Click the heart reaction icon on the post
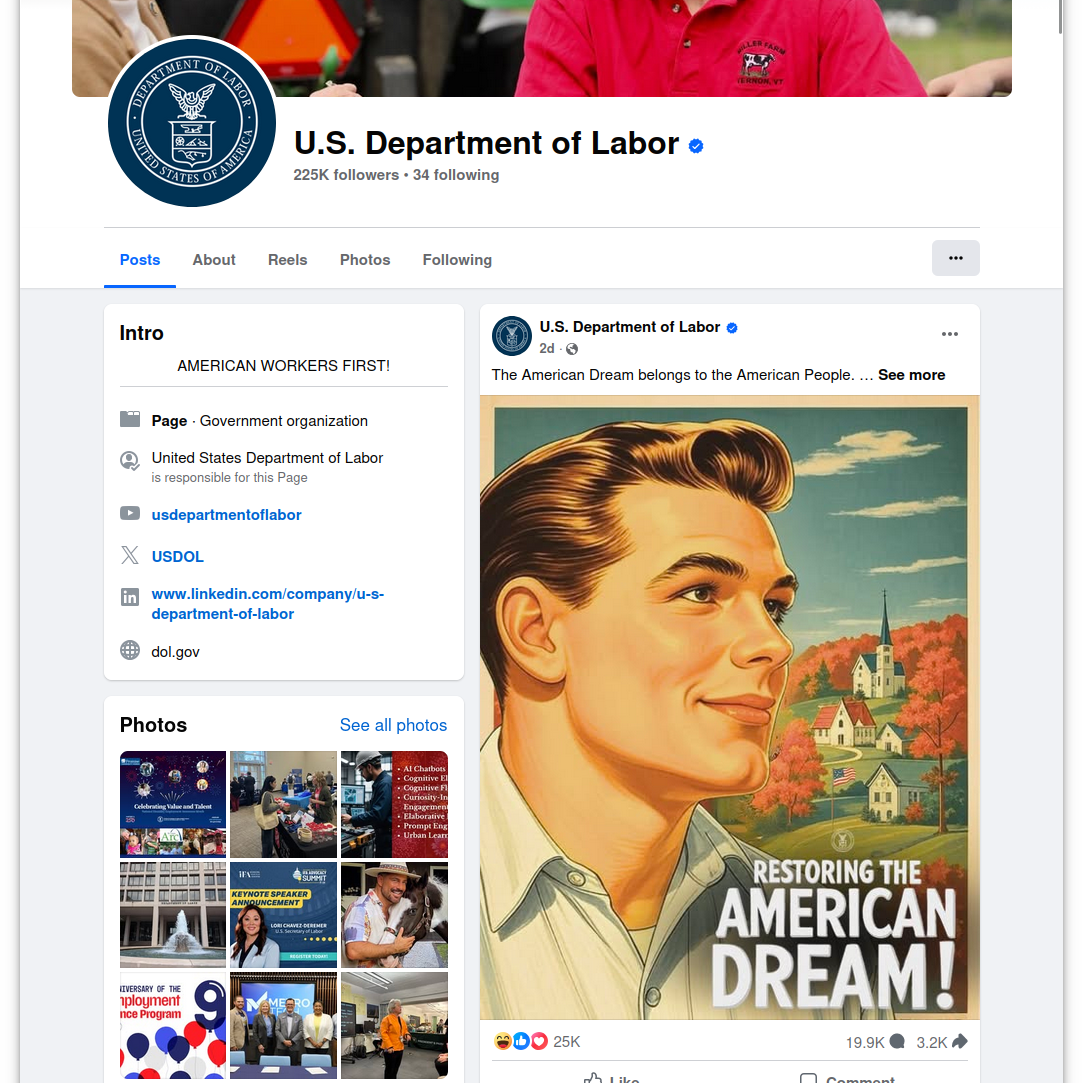The height and width of the screenshot is (1083, 1083). [539, 1040]
